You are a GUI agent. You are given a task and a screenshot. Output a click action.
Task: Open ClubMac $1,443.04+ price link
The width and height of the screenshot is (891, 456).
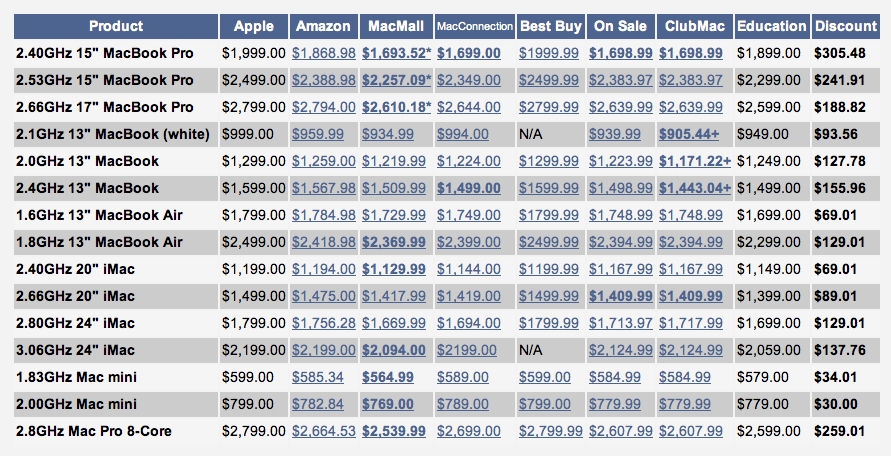coord(695,188)
